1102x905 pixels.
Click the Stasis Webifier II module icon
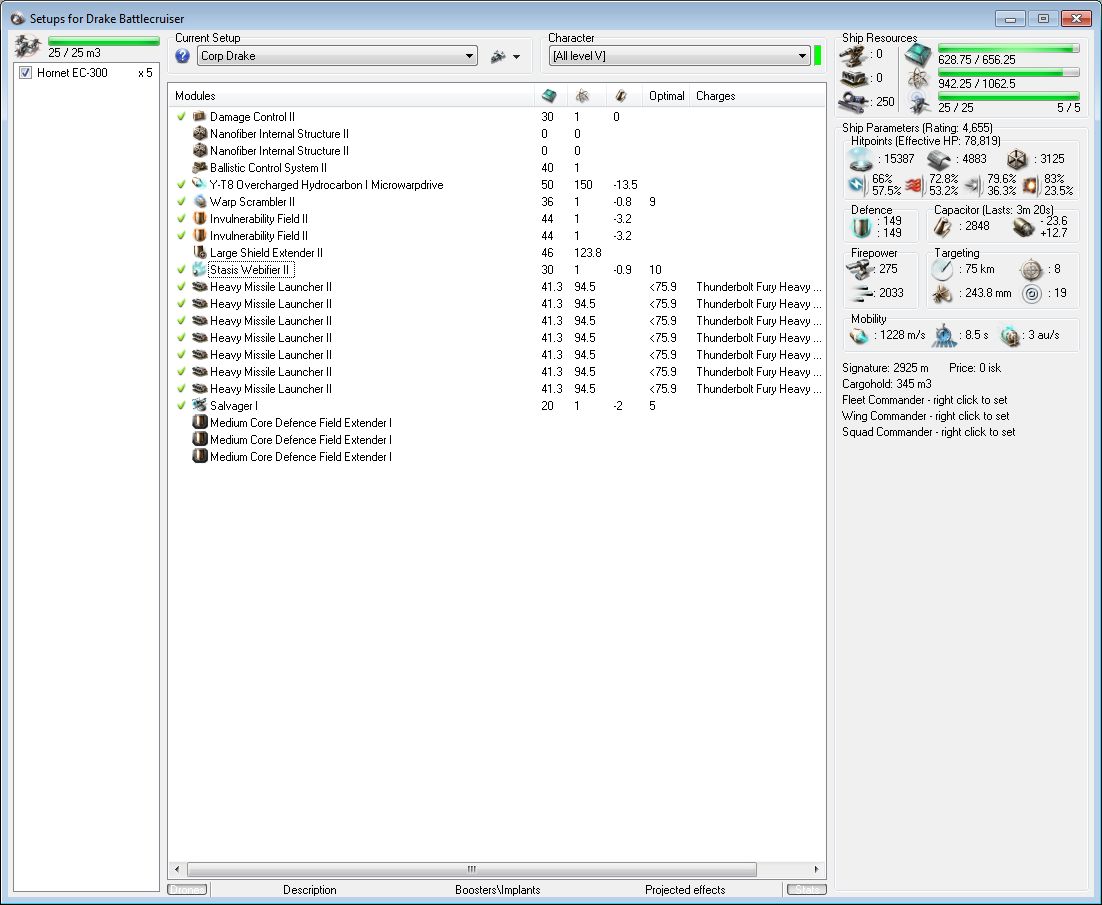pyautogui.click(x=199, y=270)
